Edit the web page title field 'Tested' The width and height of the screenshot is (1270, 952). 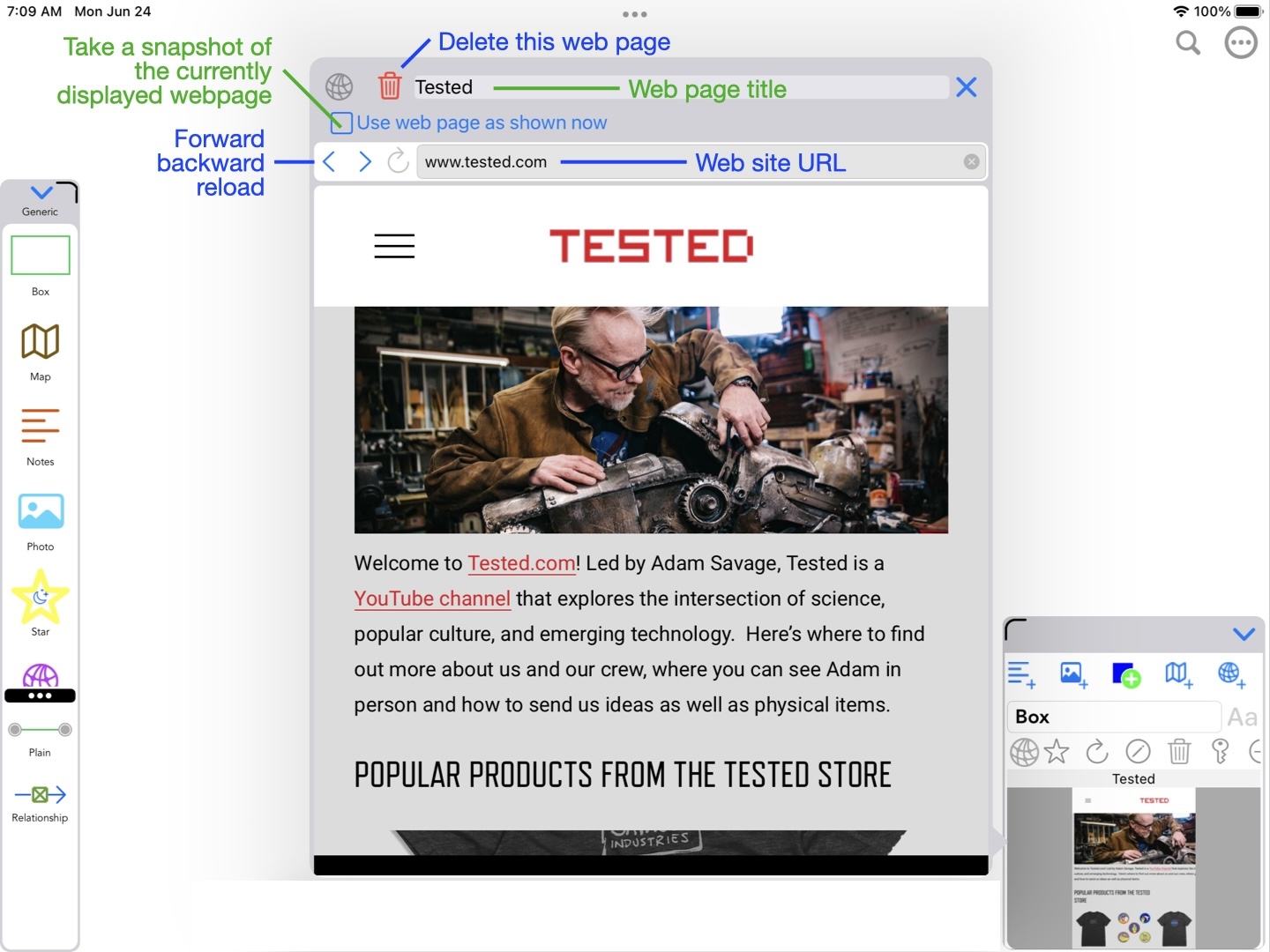click(x=681, y=87)
